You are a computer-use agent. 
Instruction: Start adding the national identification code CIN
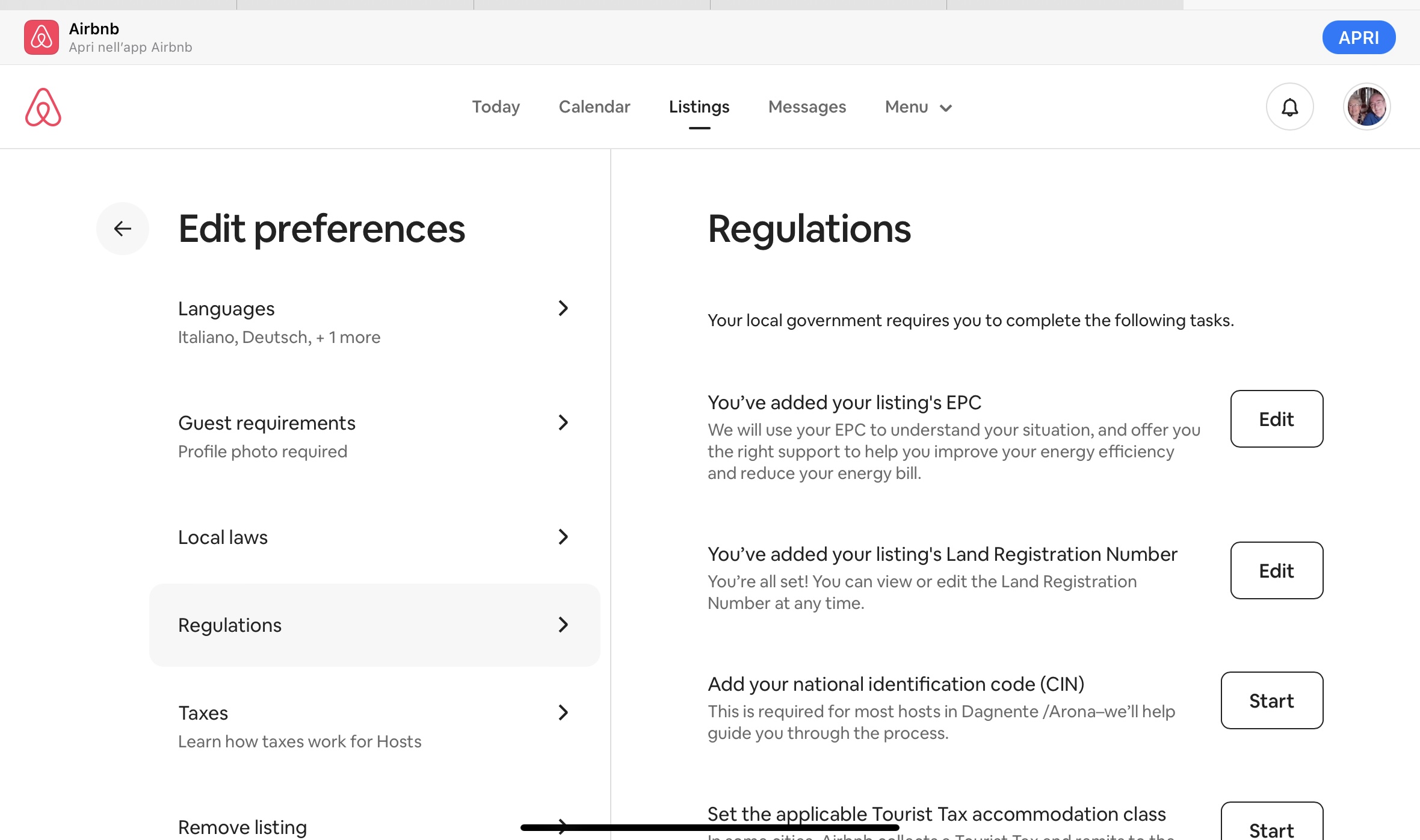point(1271,700)
